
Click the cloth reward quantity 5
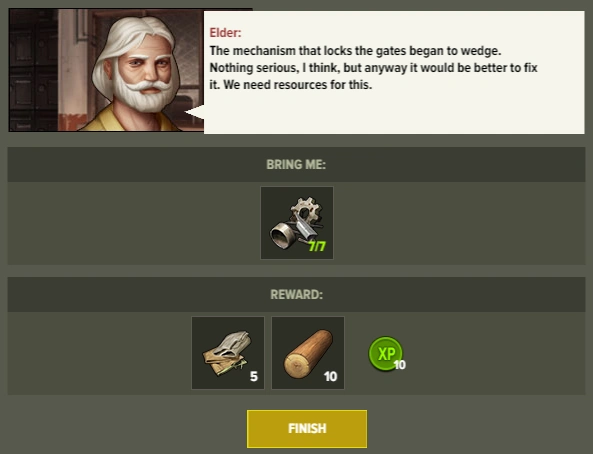[254, 376]
